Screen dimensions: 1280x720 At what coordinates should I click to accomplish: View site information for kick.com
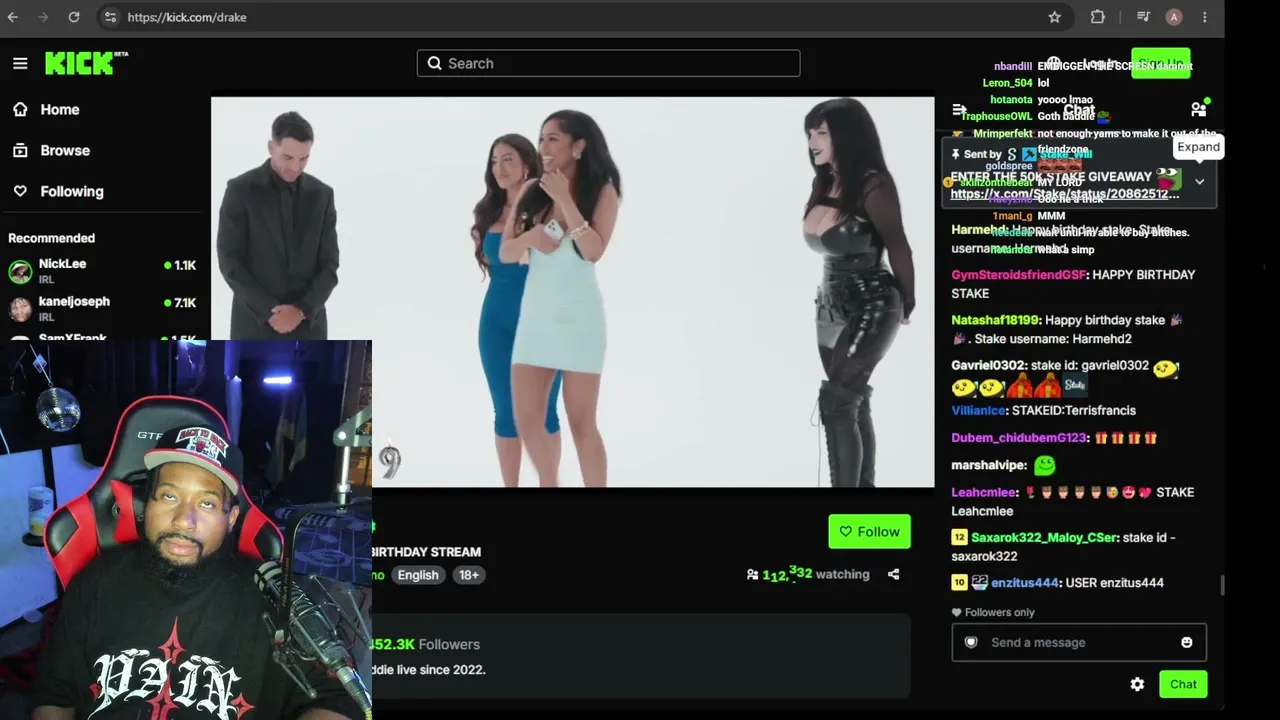tap(110, 17)
